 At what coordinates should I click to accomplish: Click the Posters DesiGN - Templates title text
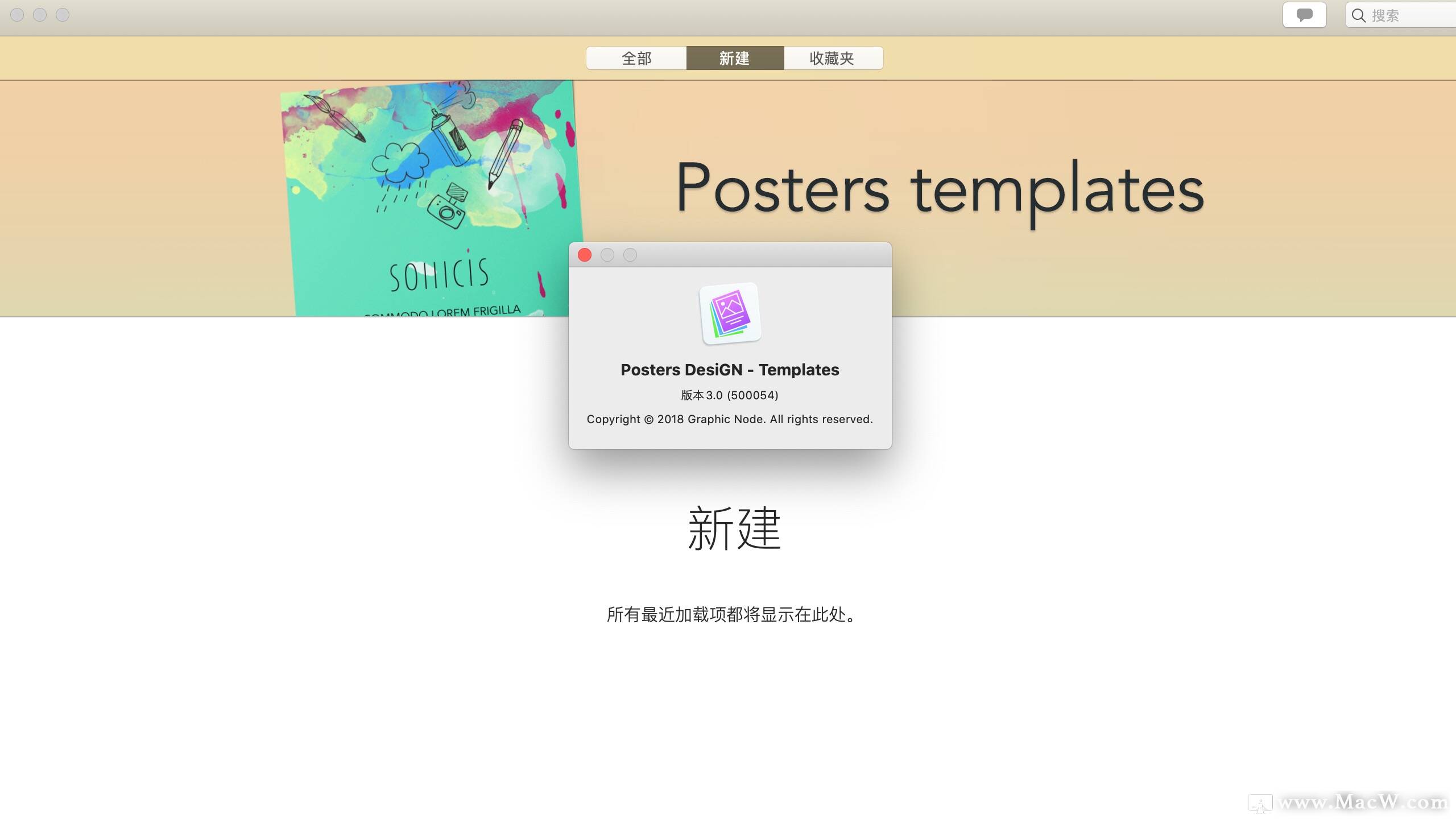(730, 370)
